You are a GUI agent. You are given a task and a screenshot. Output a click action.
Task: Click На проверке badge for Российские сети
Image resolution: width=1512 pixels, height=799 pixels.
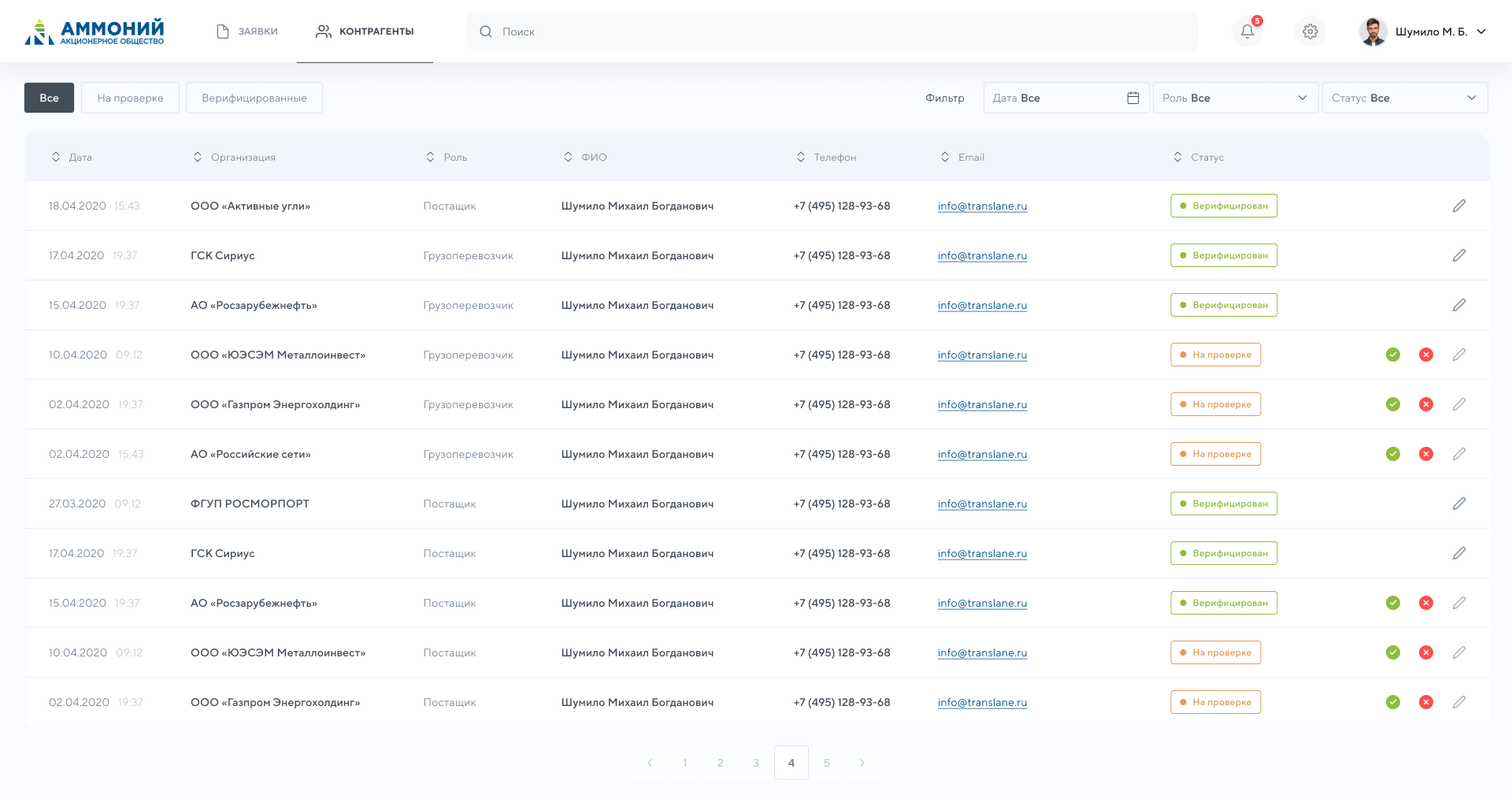pos(1215,454)
